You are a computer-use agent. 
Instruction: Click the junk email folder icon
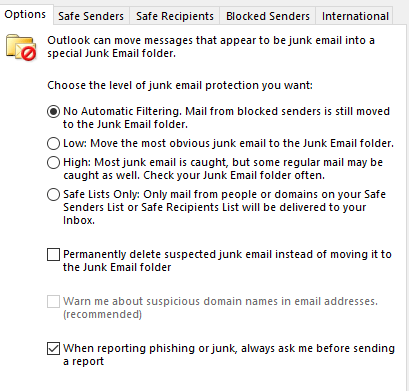point(21,47)
